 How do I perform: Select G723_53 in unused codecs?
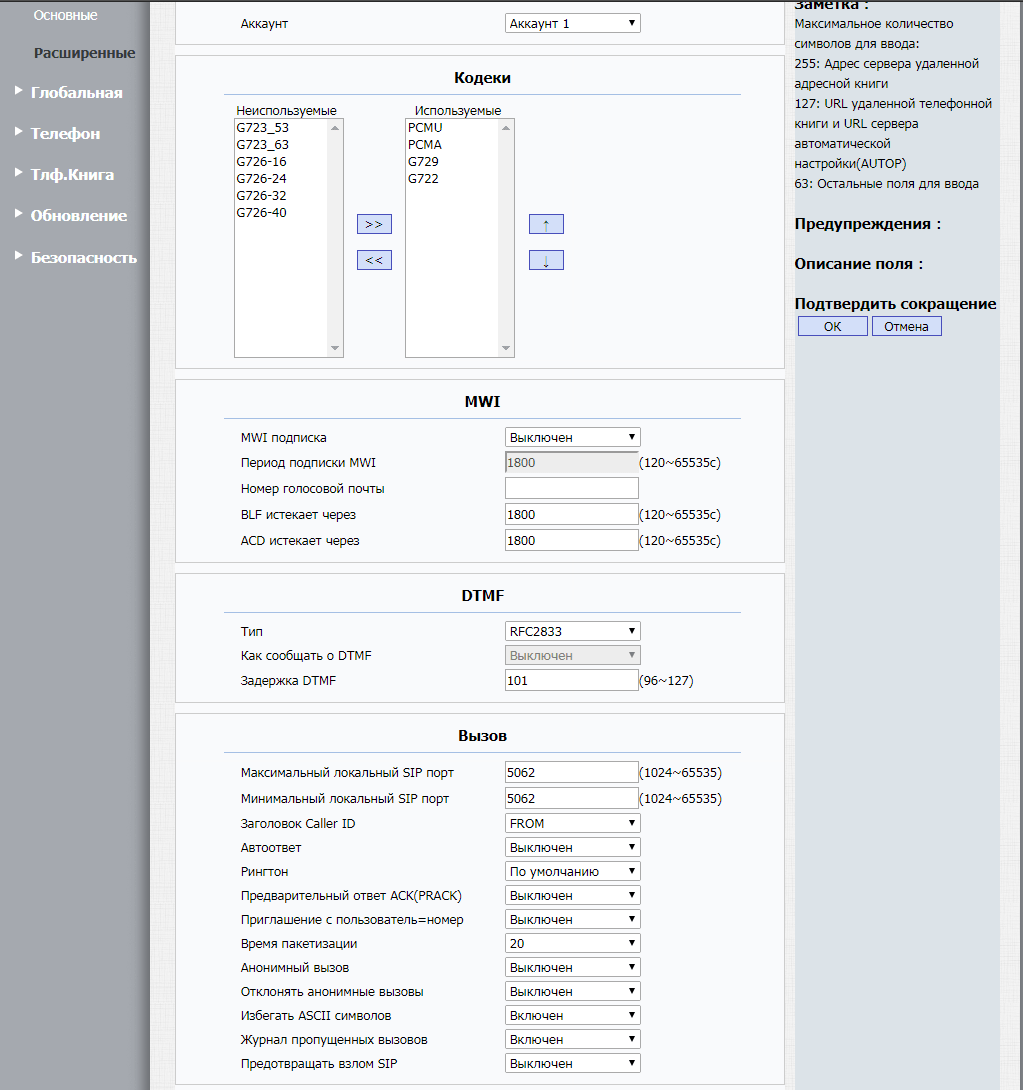coord(281,127)
